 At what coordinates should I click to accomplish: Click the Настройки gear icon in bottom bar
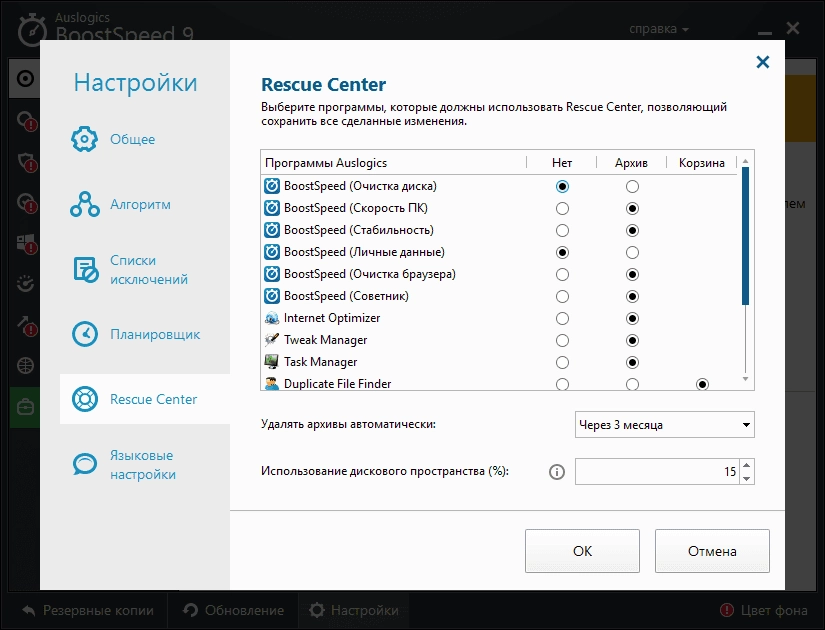point(317,611)
